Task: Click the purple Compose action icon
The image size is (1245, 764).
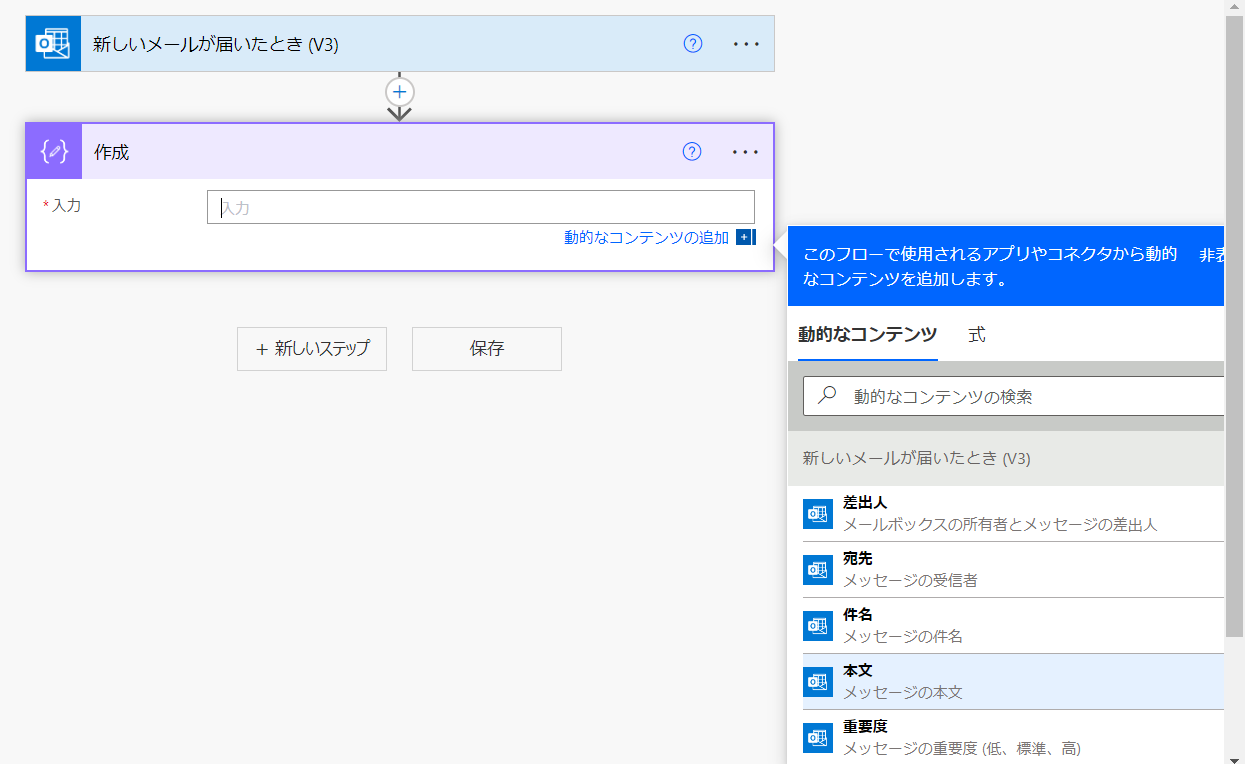Action: coord(54,152)
